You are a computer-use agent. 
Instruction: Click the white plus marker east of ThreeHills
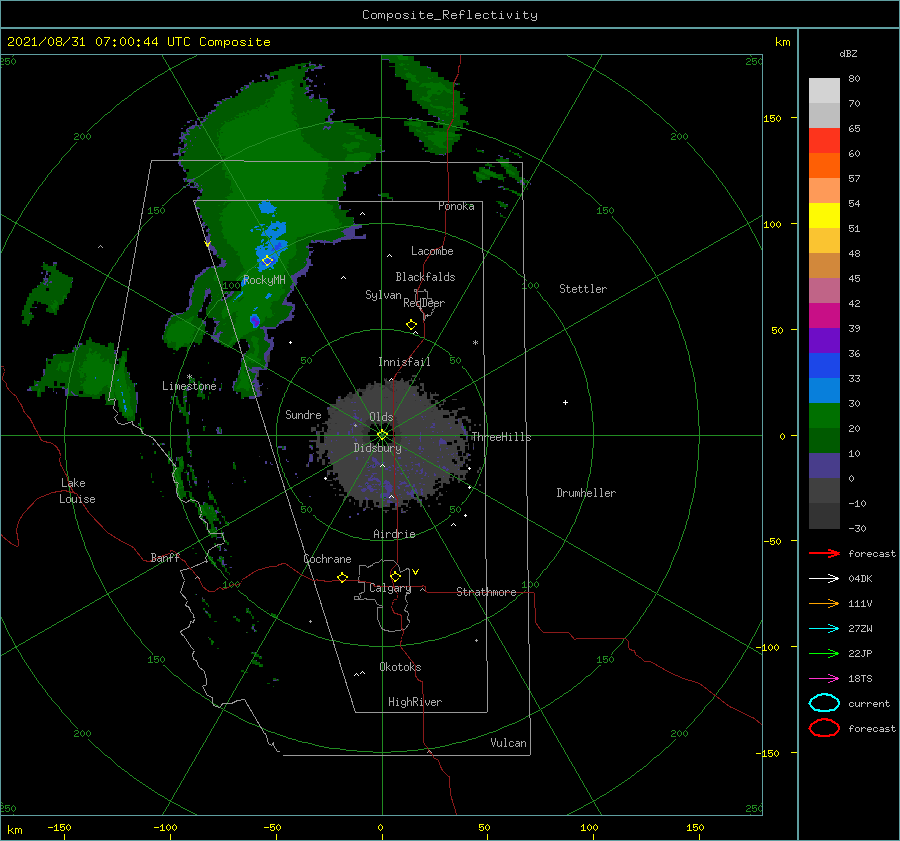pos(565,402)
